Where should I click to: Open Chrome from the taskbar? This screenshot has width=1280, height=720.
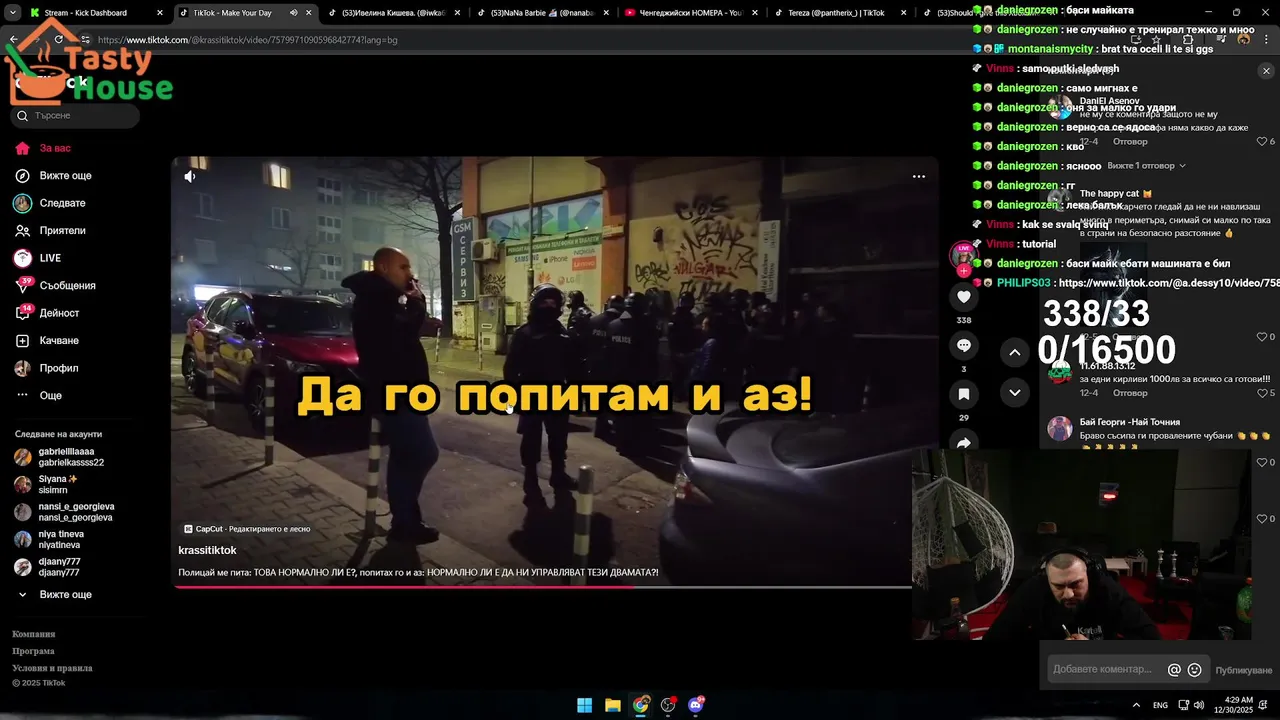pyautogui.click(x=641, y=705)
